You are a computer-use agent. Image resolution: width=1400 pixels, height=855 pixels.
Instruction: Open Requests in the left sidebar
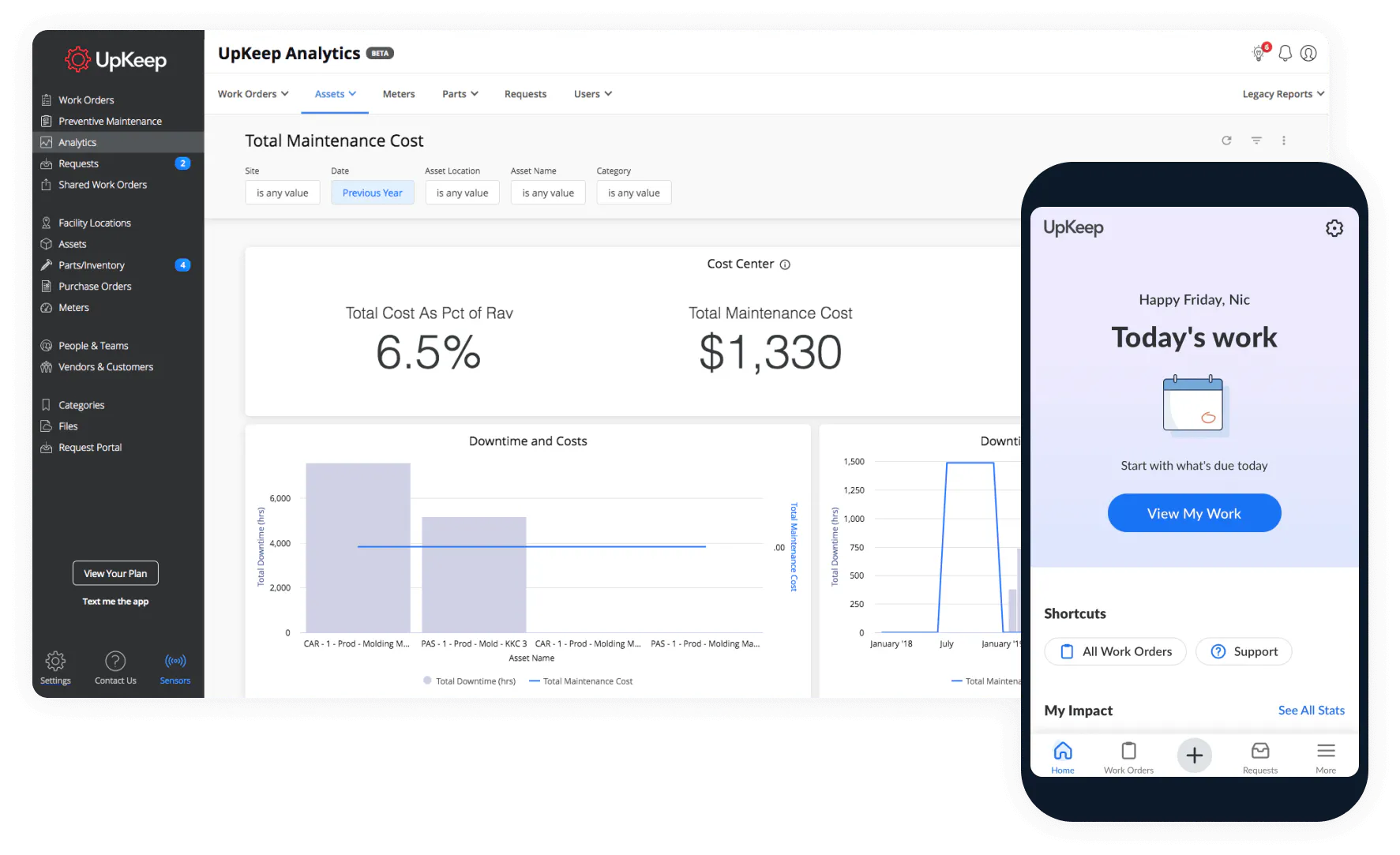click(x=117, y=163)
